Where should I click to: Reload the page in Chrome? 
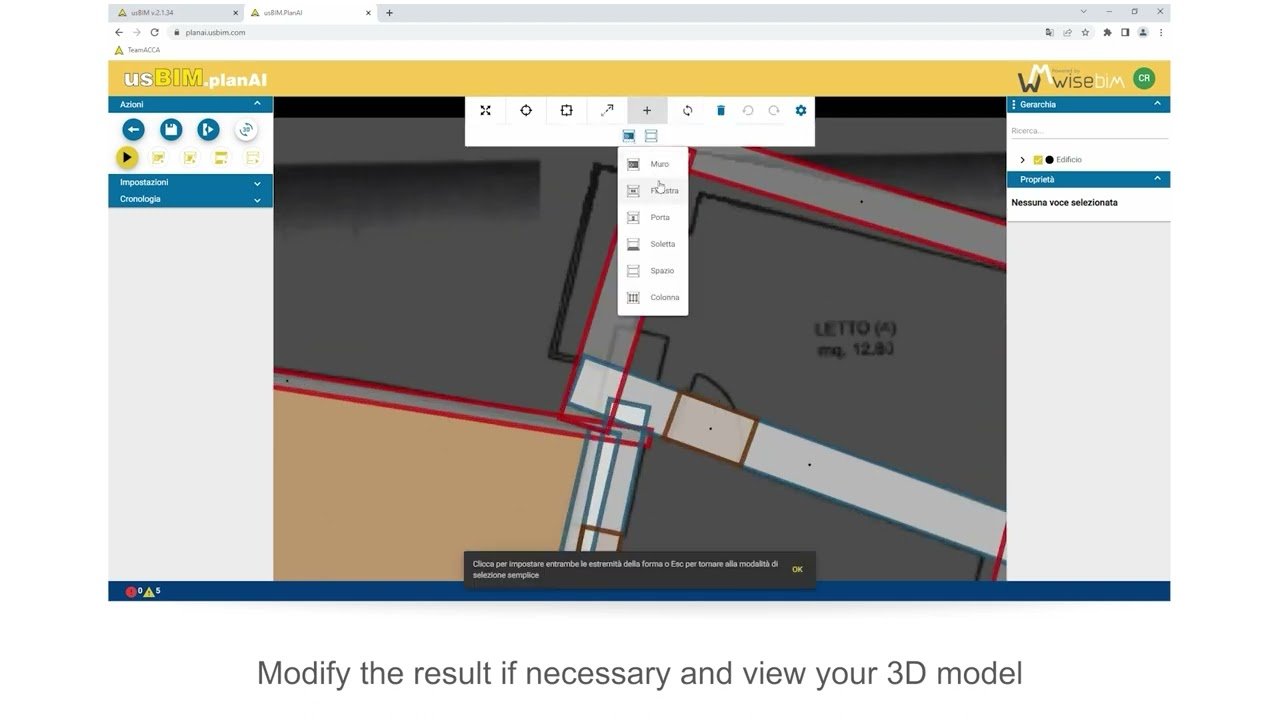pyautogui.click(x=154, y=32)
